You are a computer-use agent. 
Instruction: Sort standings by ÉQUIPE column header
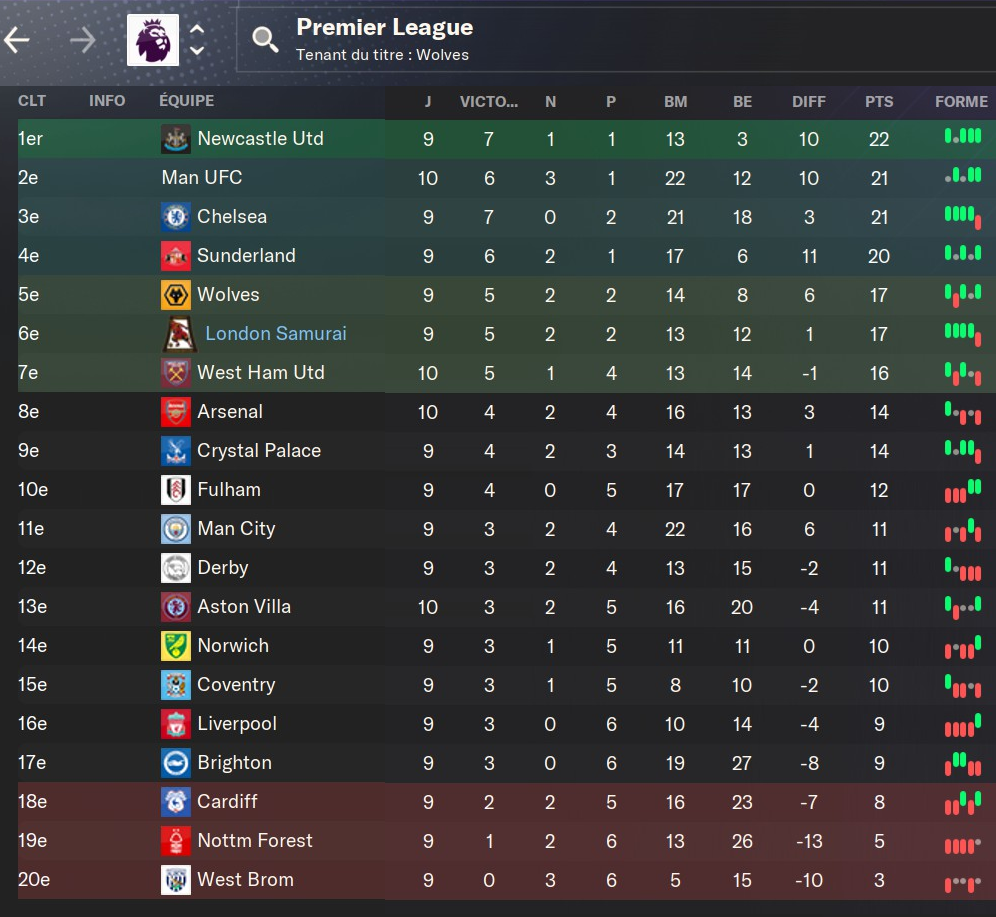[x=187, y=100]
